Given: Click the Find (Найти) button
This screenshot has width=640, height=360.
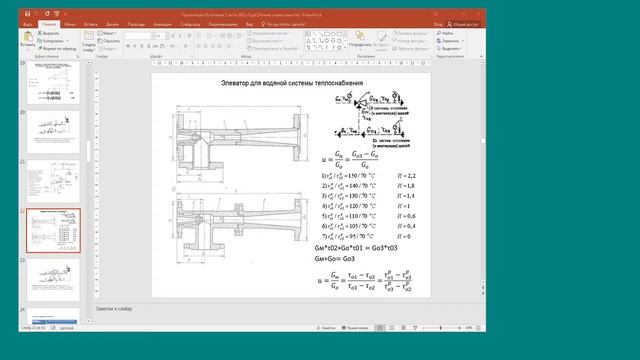Looking at the screenshot, I should (445, 33).
